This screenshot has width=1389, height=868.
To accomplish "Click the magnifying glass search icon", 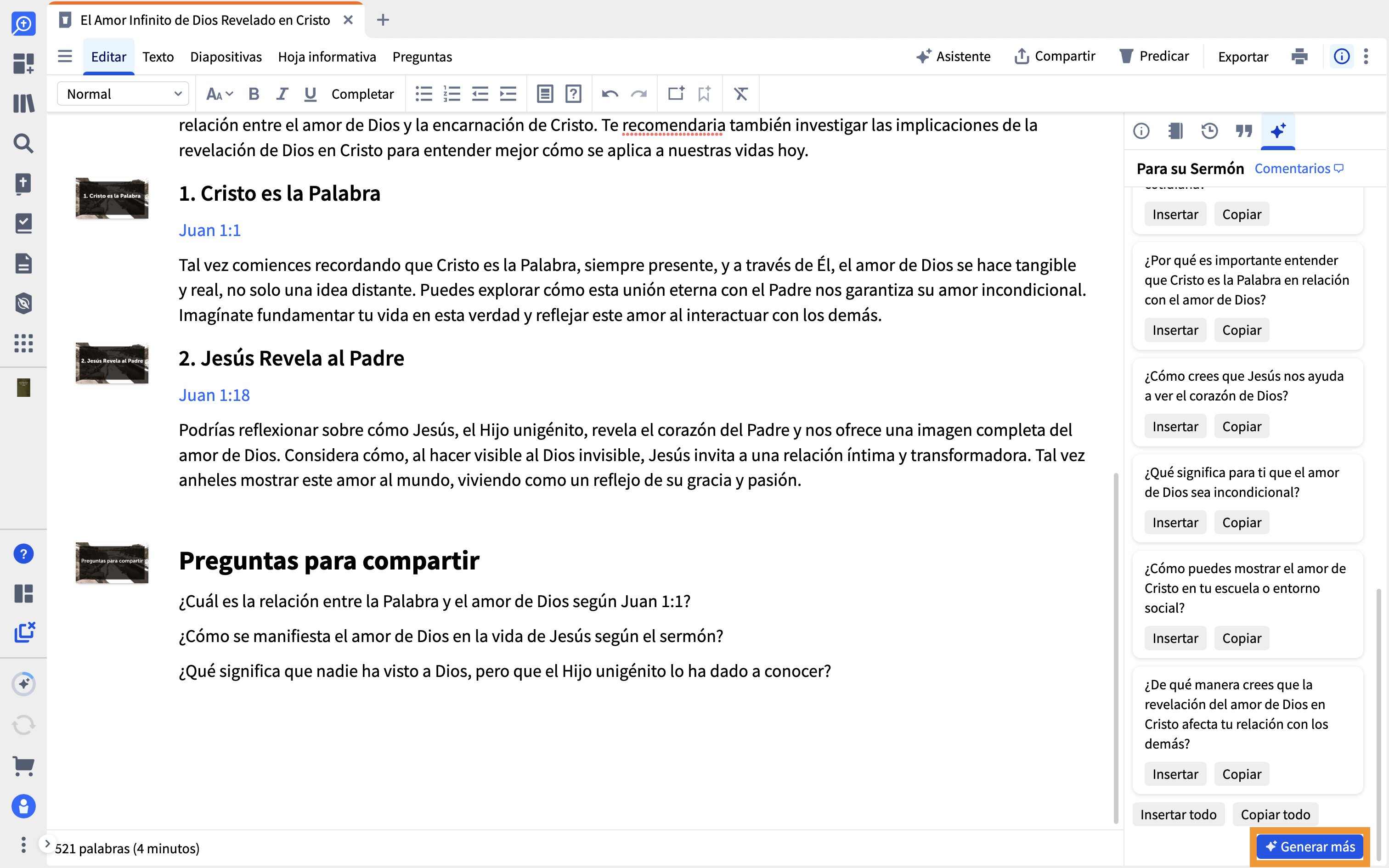I will (23, 143).
